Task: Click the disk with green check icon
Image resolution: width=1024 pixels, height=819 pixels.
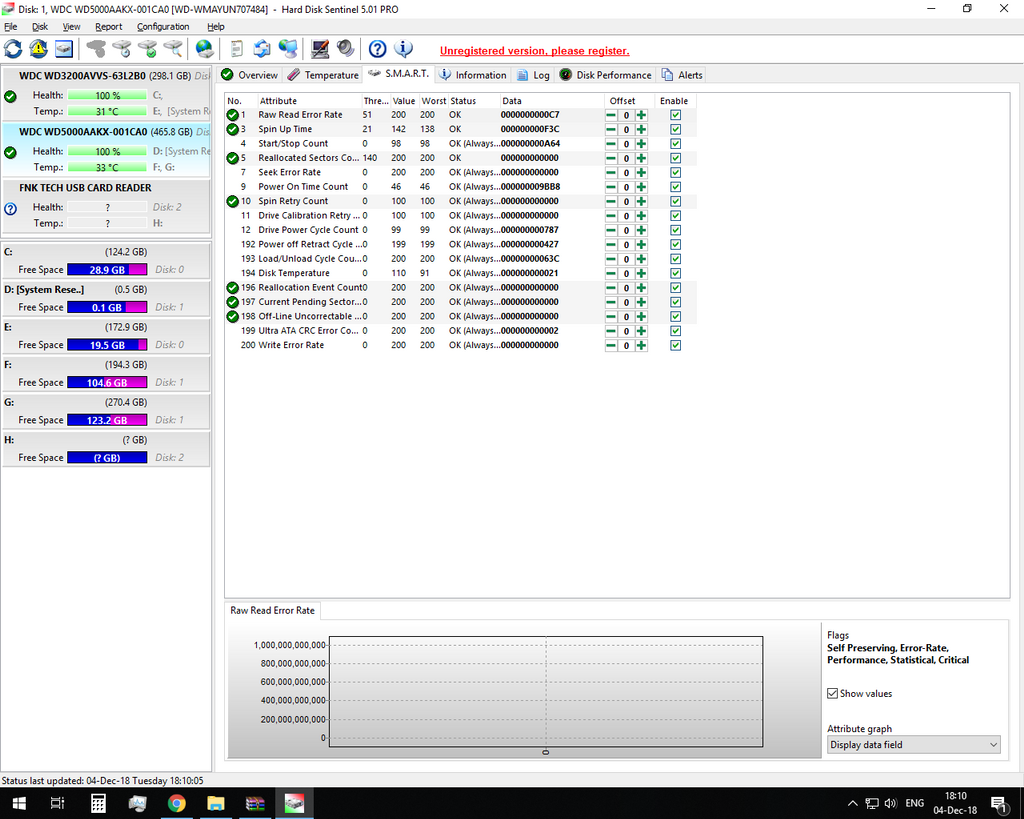Action: [148, 49]
